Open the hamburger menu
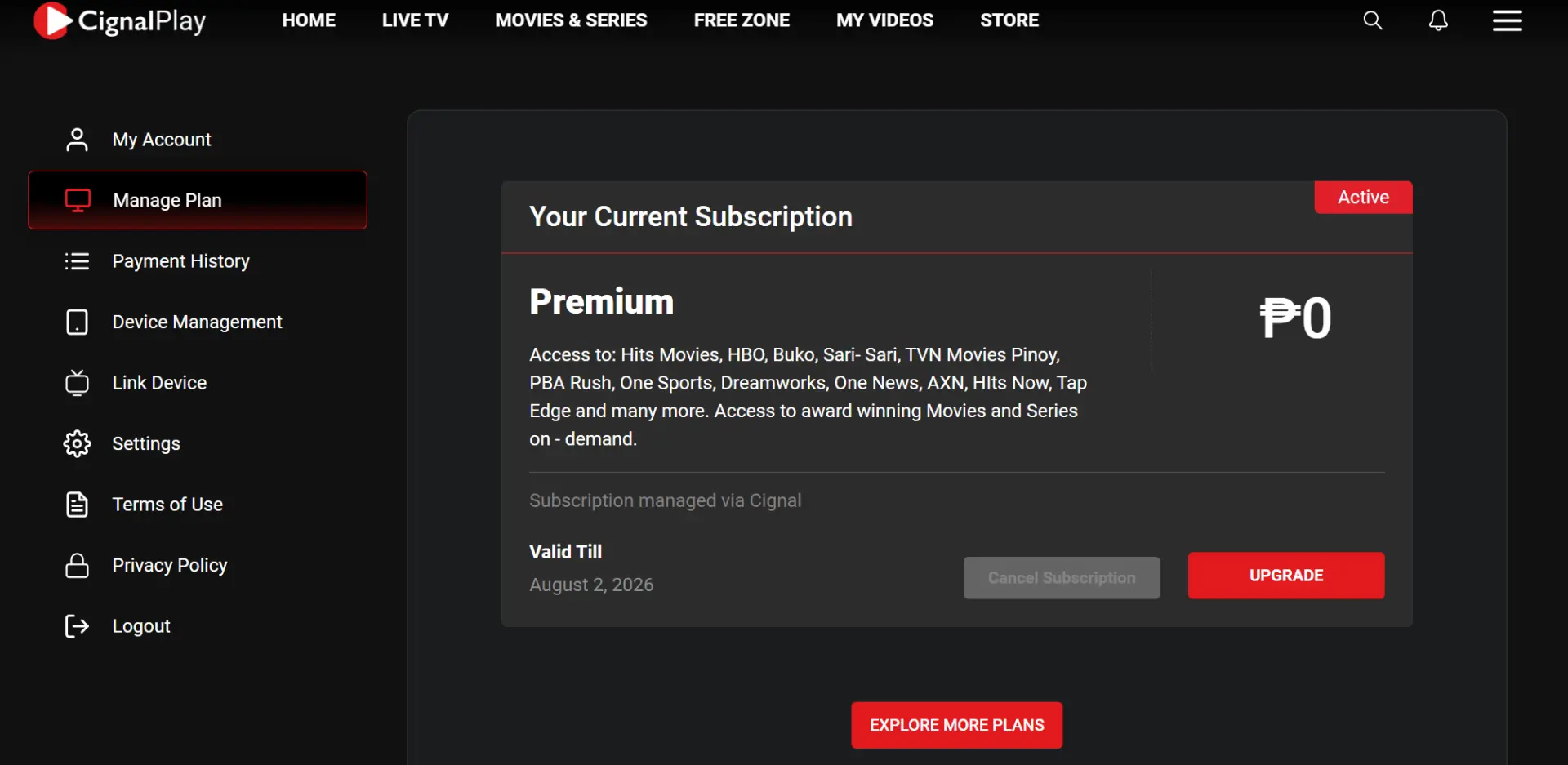This screenshot has width=1568, height=765. 1508,20
